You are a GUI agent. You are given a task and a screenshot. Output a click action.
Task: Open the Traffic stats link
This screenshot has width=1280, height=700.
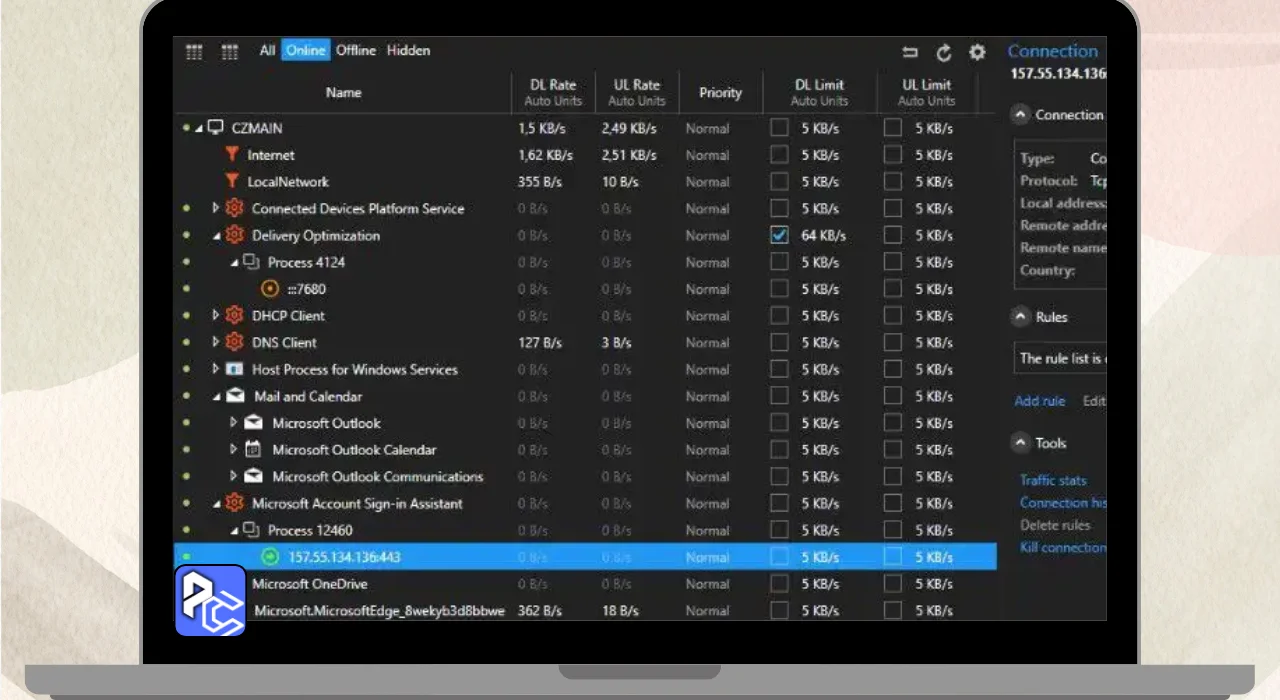point(1053,481)
